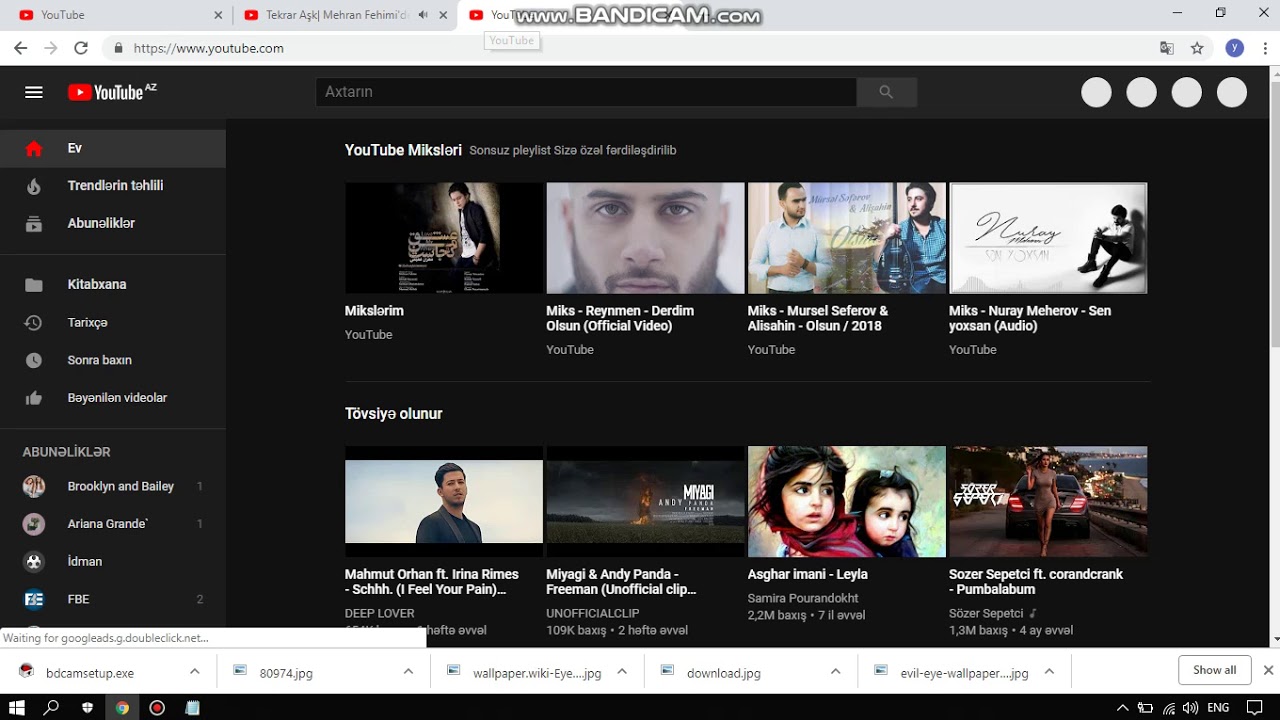Viewport: 1280px width, 720px height.
Task: Show hidden system tray icons chevron
Action: (x=1123, y=708)
